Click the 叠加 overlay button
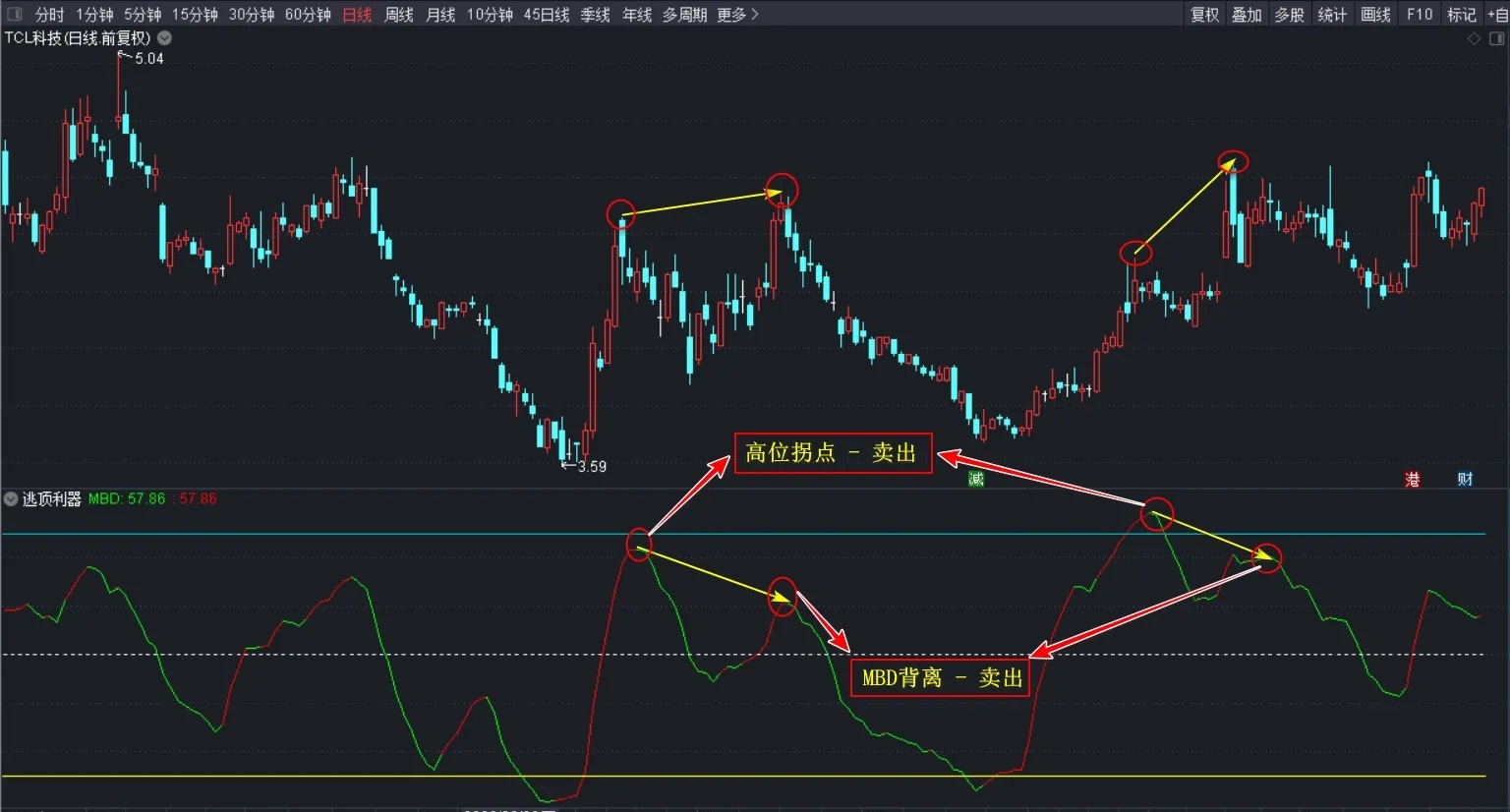The height and width of the screenshot is (812, 1510). click(1247, 15)
